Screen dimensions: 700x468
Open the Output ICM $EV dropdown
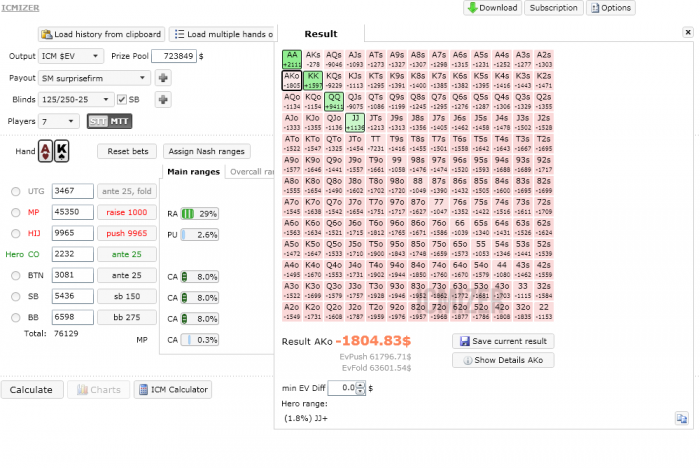71,56
